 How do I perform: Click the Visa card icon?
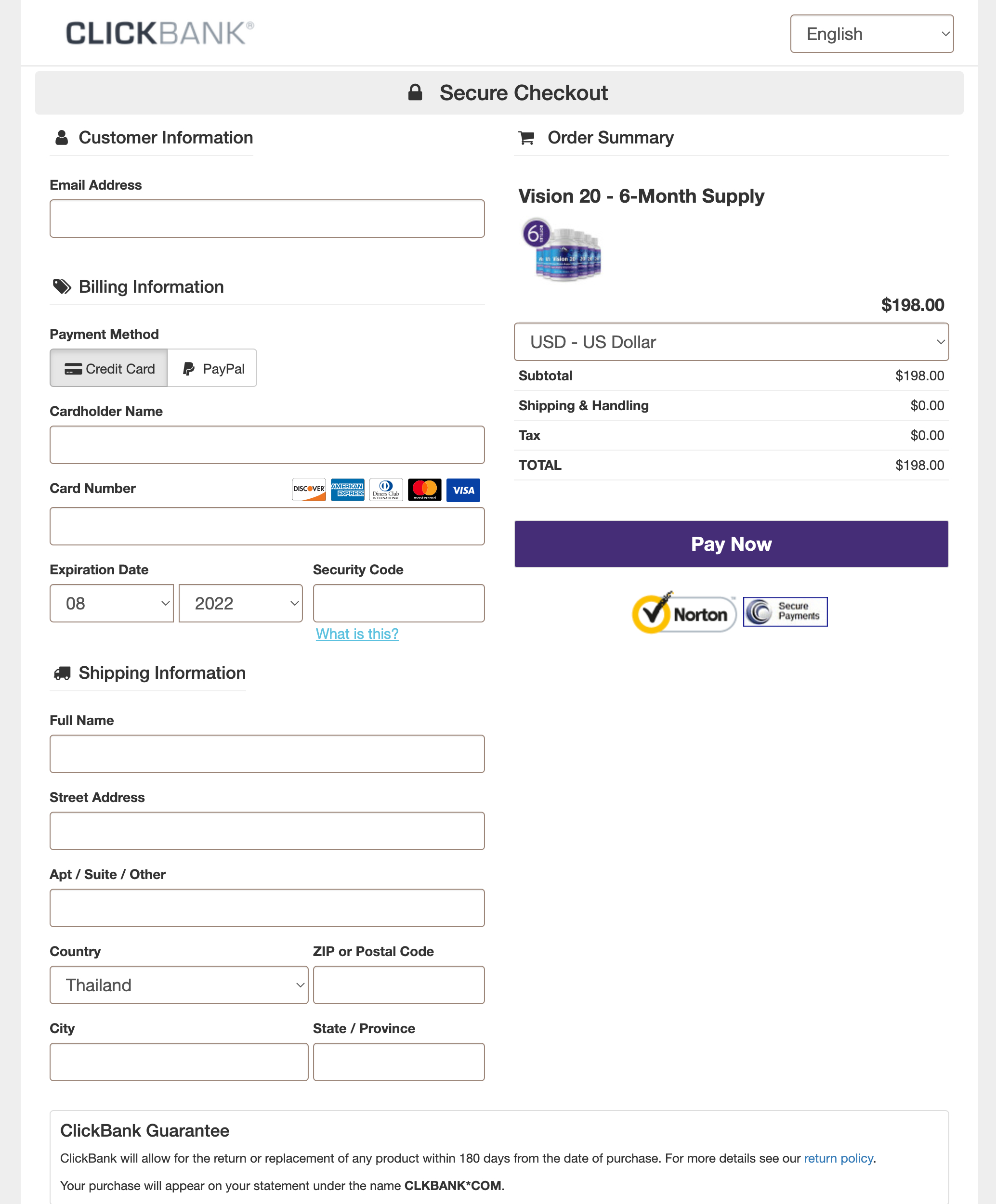tap(463, 490)
